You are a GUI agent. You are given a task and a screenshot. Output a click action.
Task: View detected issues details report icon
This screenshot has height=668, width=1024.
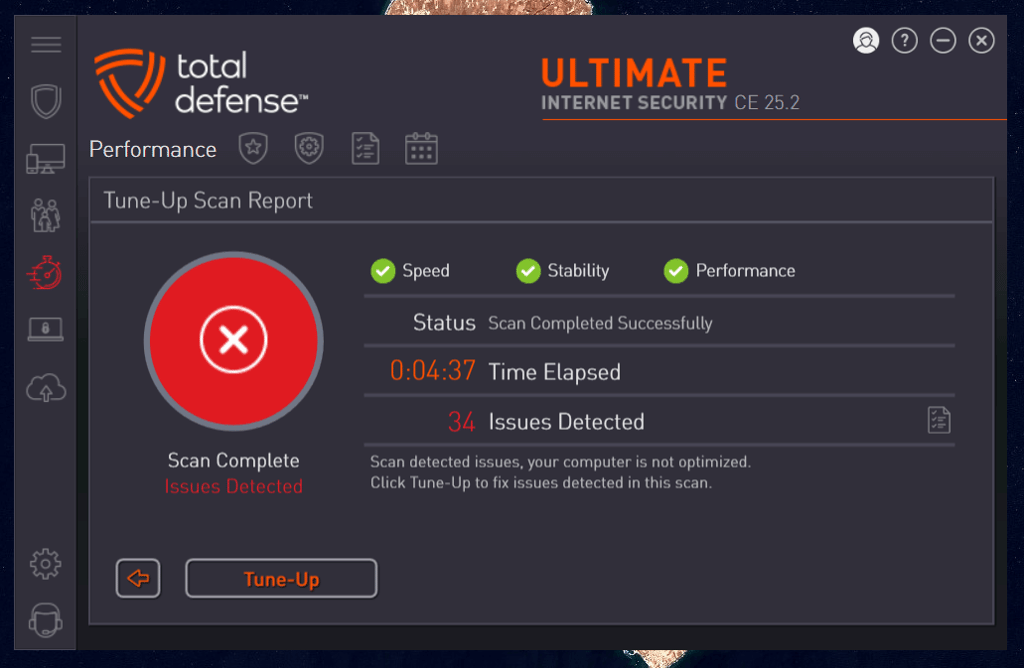[x=939, y=420]
